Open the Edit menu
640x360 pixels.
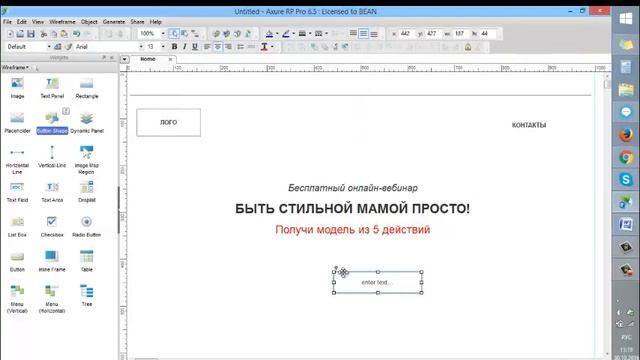click(x=22, y=22)
